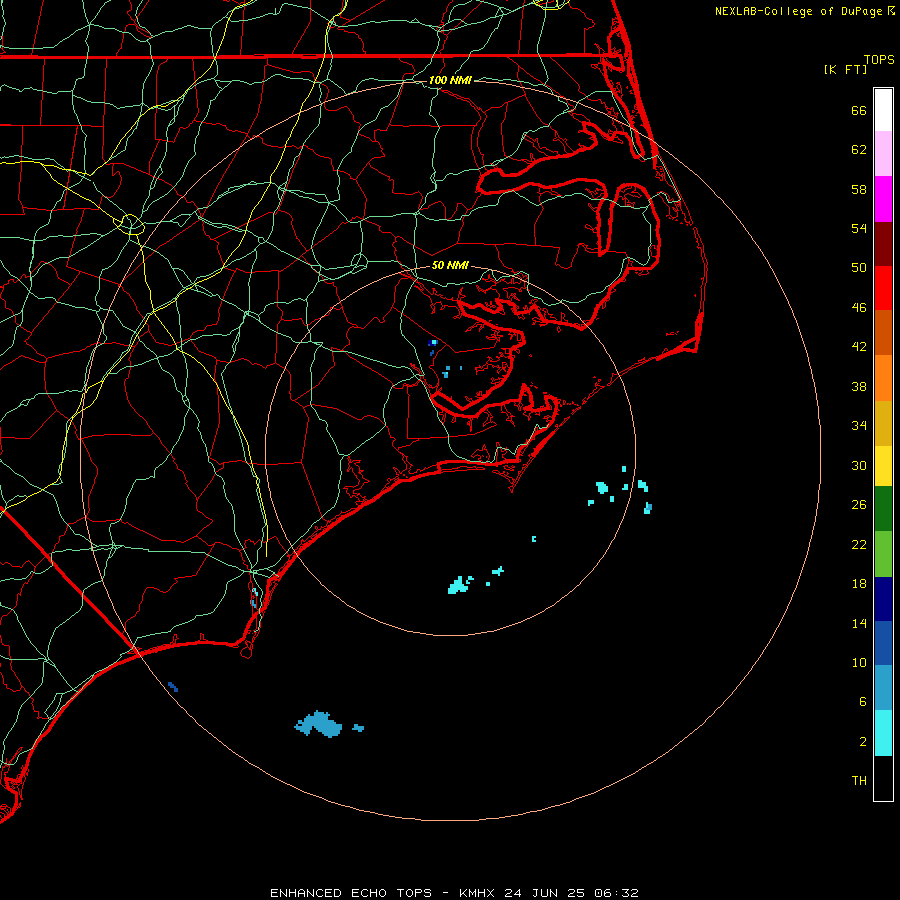Click the legend value 62
Screen dimensions: 900x900
[x=859, y=150]
